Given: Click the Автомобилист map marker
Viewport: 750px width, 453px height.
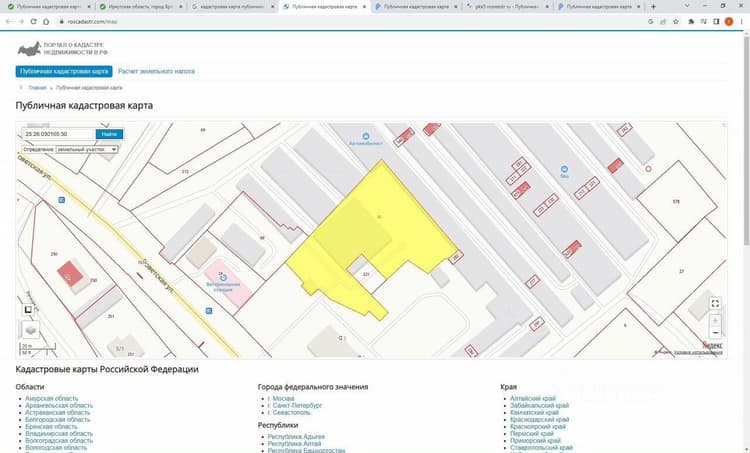Looking at the screenshot, I should (x=366, y=136).
